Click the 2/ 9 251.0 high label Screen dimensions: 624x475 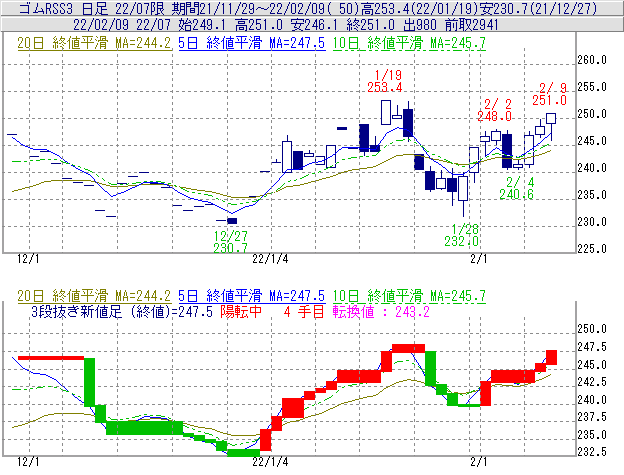point(550,94)
